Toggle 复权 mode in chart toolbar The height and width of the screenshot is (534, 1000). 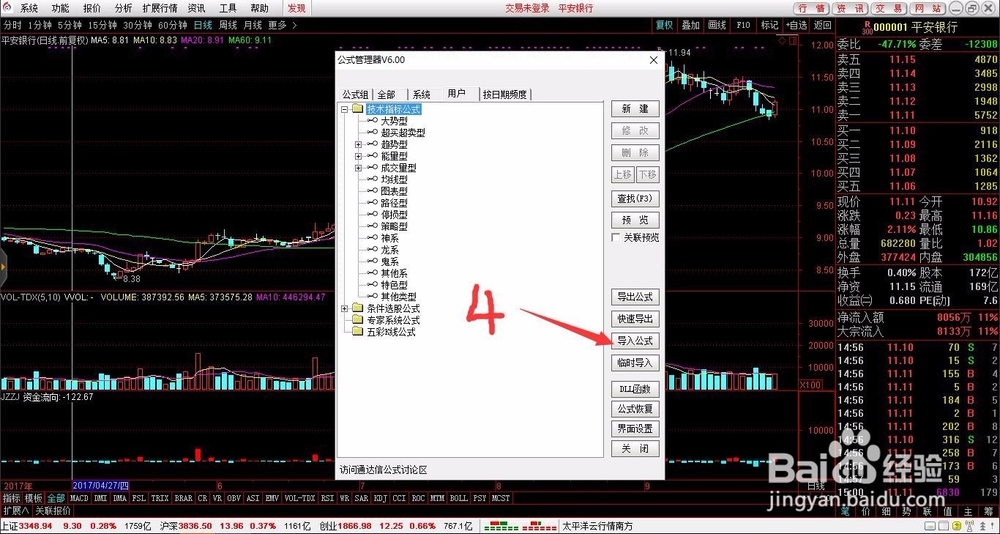click(665, 26)
